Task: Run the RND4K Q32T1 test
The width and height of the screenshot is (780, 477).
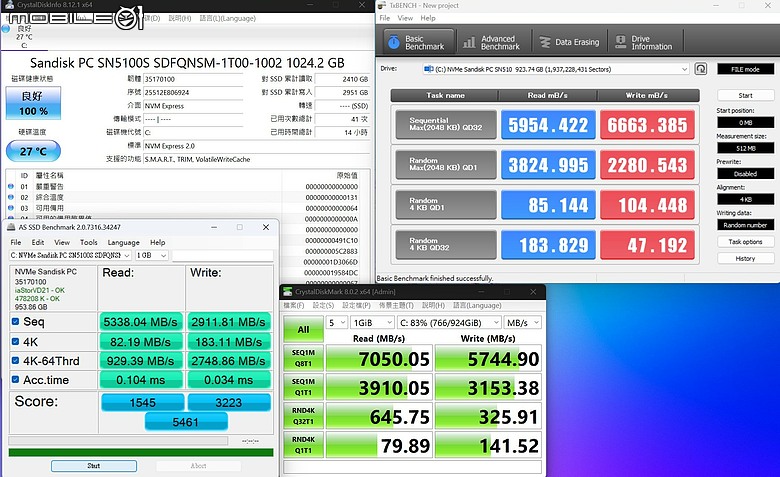Action: [x=303, y=416]
